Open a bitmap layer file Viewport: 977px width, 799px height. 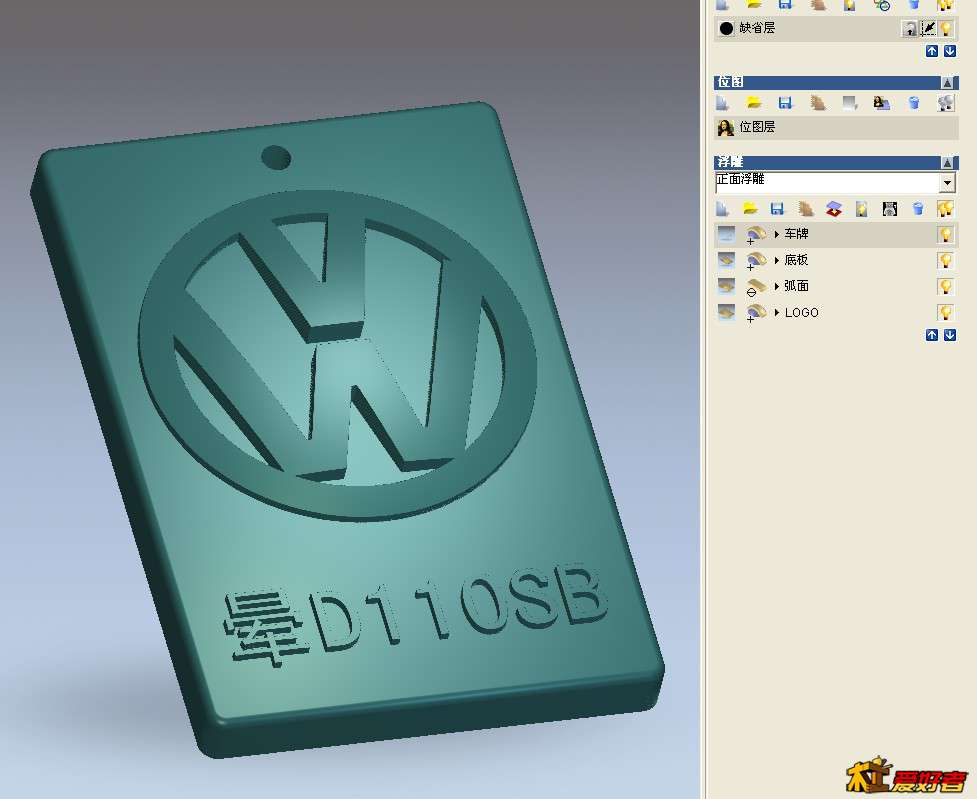(754, 103)
